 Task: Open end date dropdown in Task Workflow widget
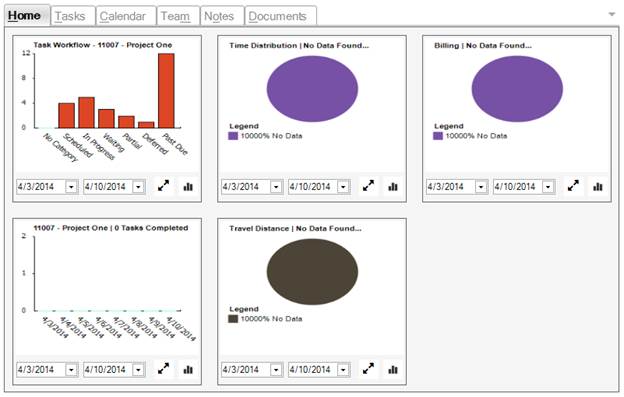pos(138,187)
